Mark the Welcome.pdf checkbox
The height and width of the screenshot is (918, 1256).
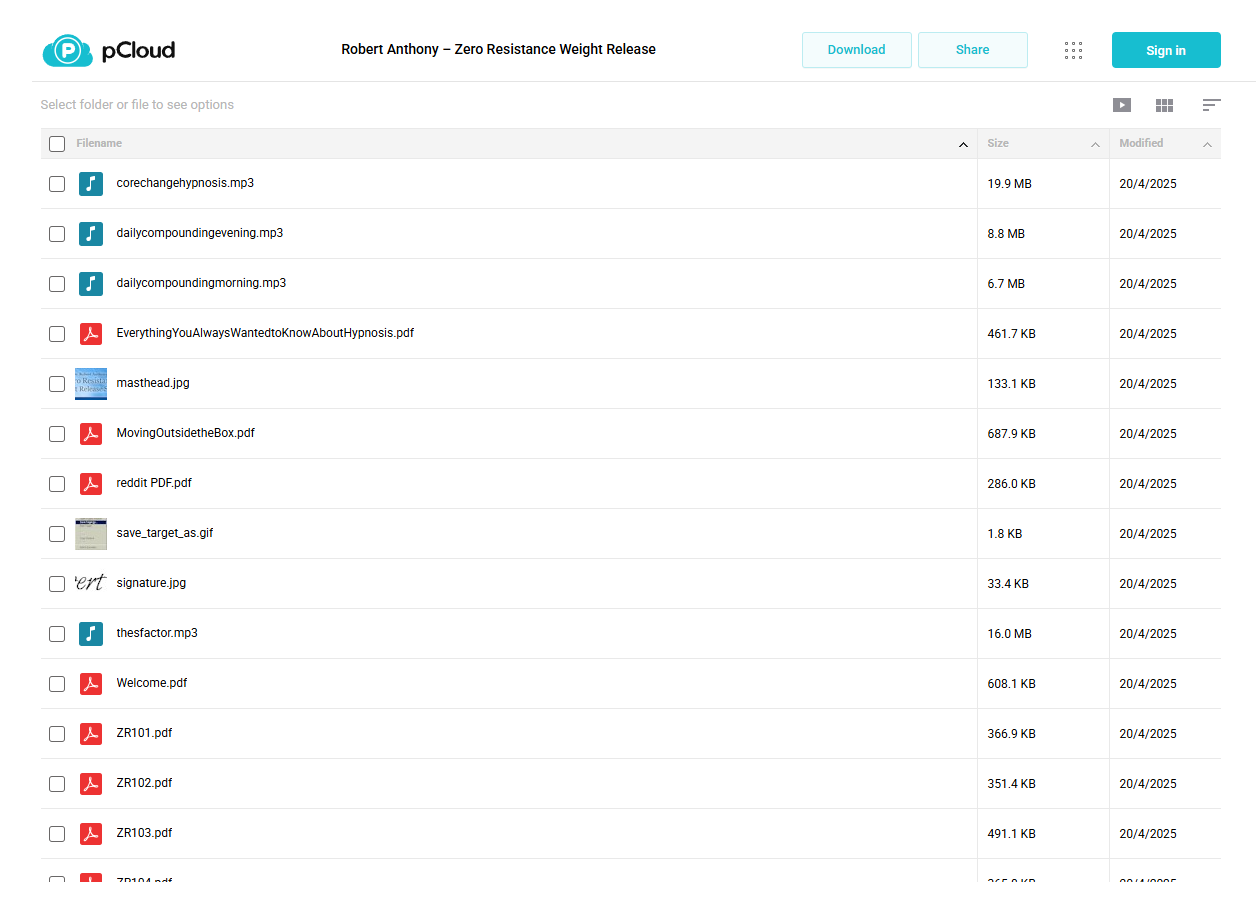coord(57,684)
